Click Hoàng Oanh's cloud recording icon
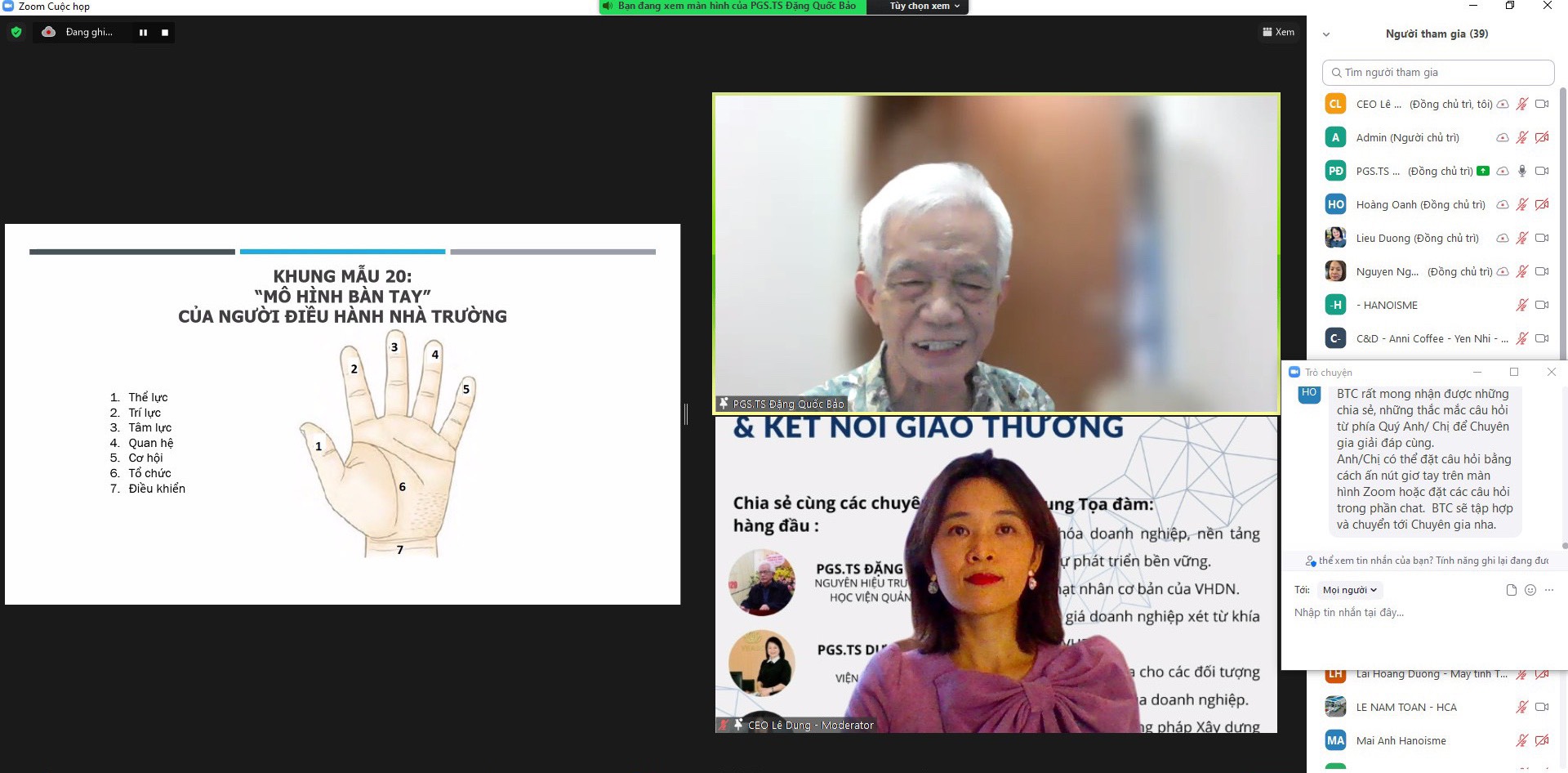The height and width of the screenshot is (773, 1568). (x=1502, y=205)
